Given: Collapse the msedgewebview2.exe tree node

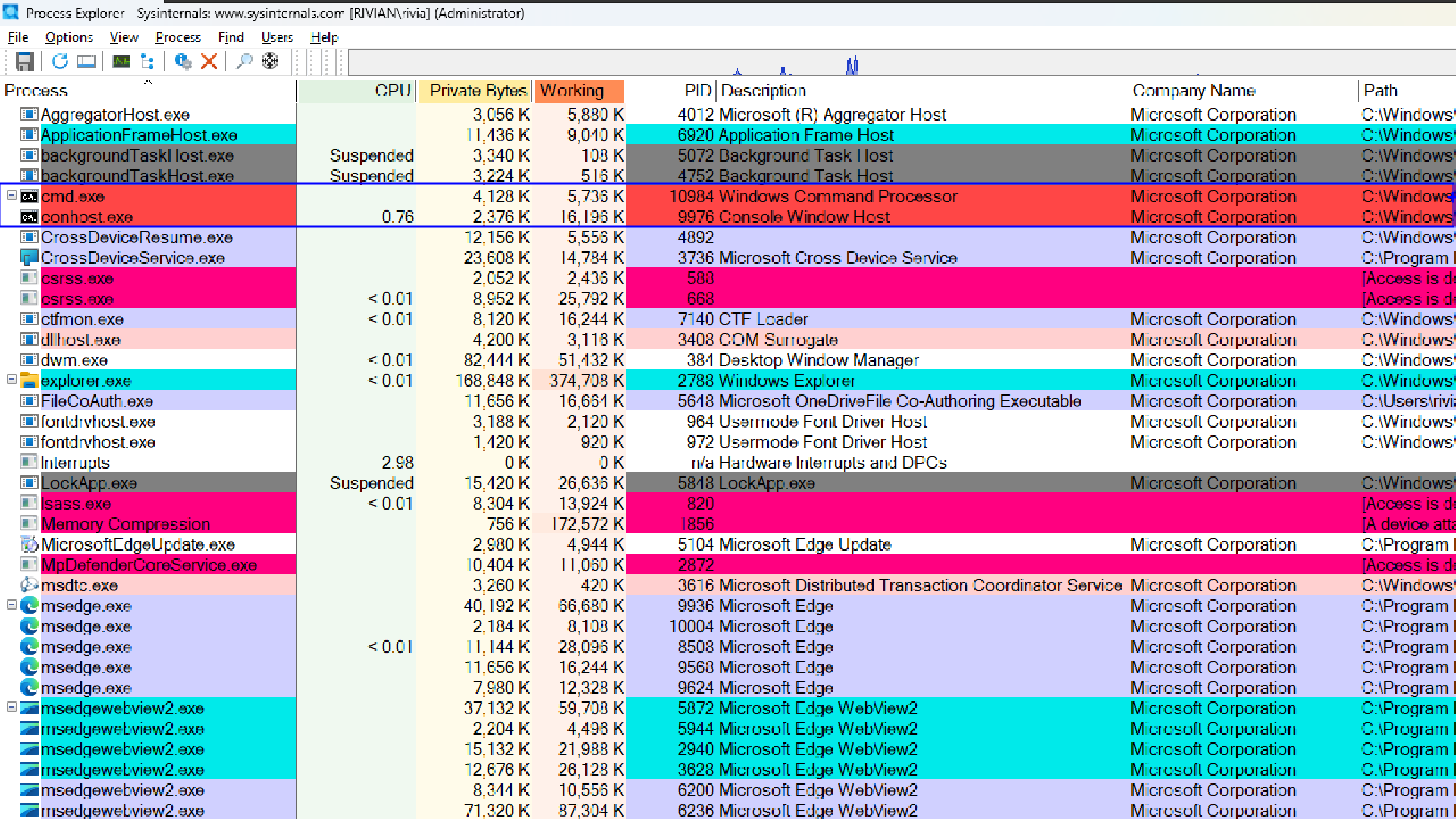Looking at the screenshot, I should (11, 707).
